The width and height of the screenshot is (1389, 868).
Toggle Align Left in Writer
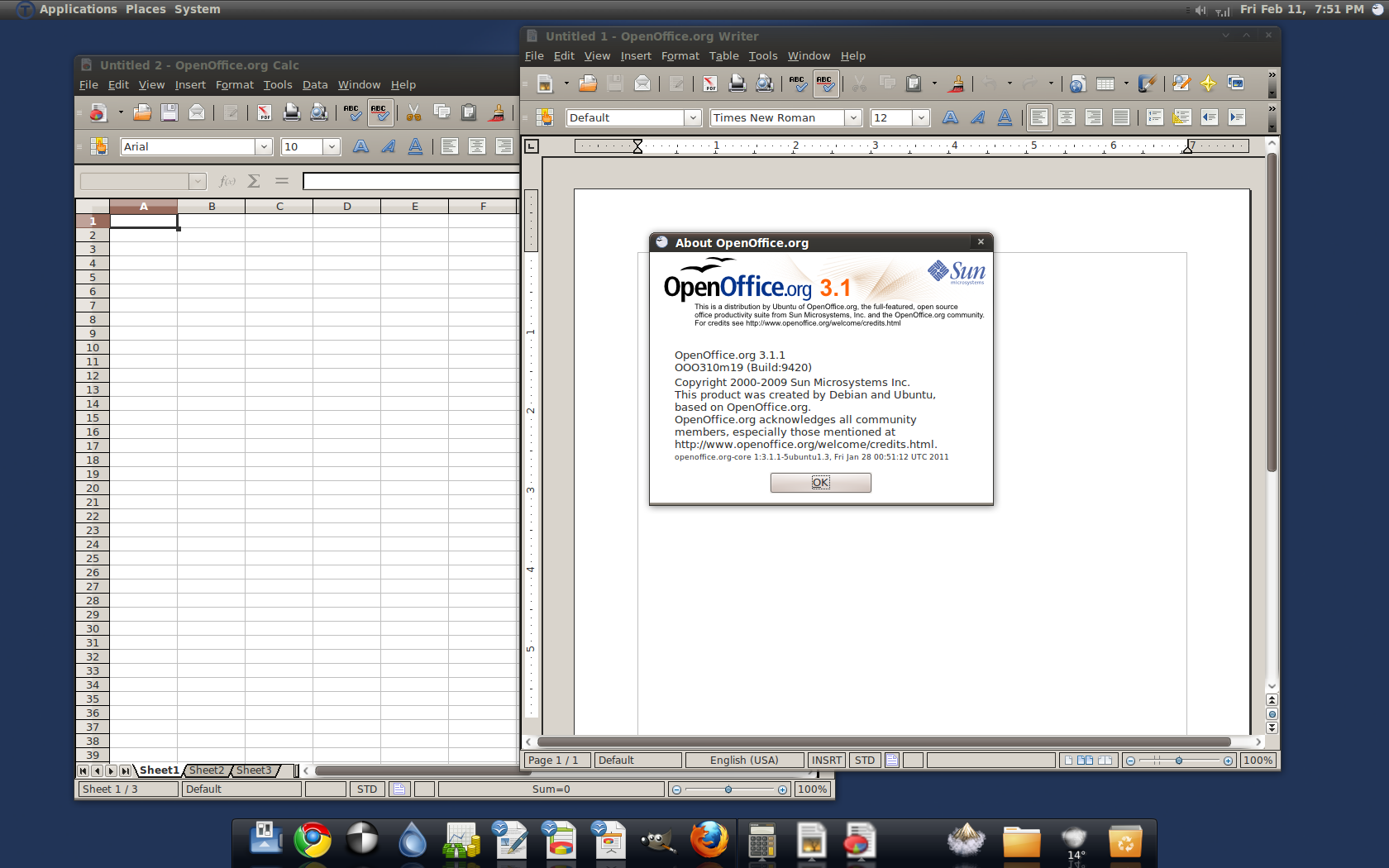coord(1039,117)
